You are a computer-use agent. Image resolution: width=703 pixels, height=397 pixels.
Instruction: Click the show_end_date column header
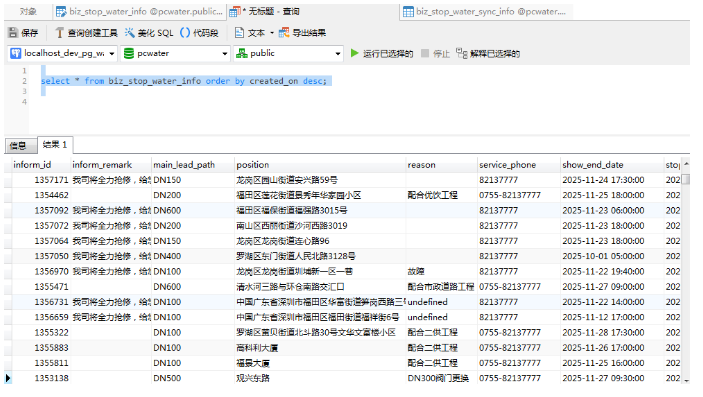612,165
